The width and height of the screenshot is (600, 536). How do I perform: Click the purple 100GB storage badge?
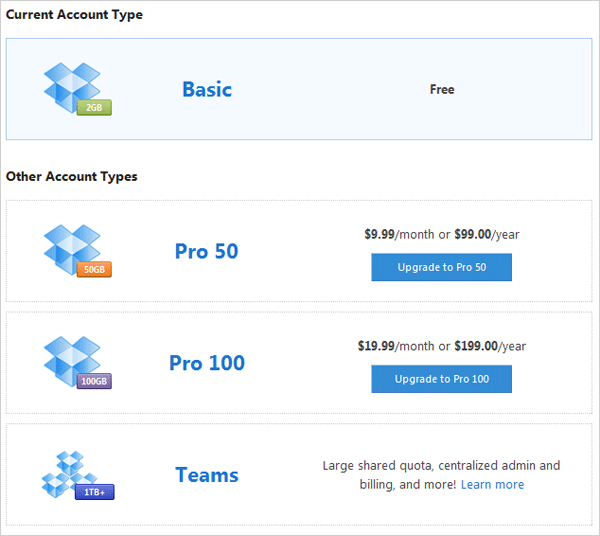94,381
